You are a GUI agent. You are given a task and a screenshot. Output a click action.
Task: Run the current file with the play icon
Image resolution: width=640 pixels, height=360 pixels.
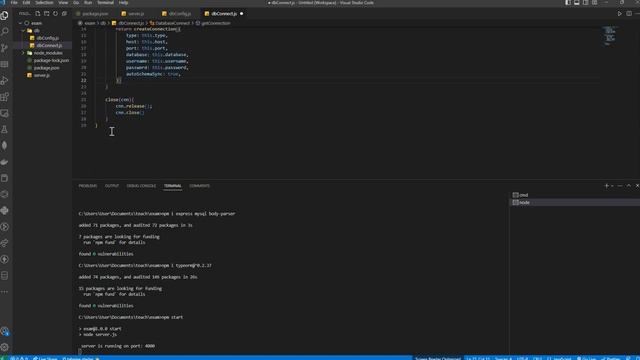620,13
